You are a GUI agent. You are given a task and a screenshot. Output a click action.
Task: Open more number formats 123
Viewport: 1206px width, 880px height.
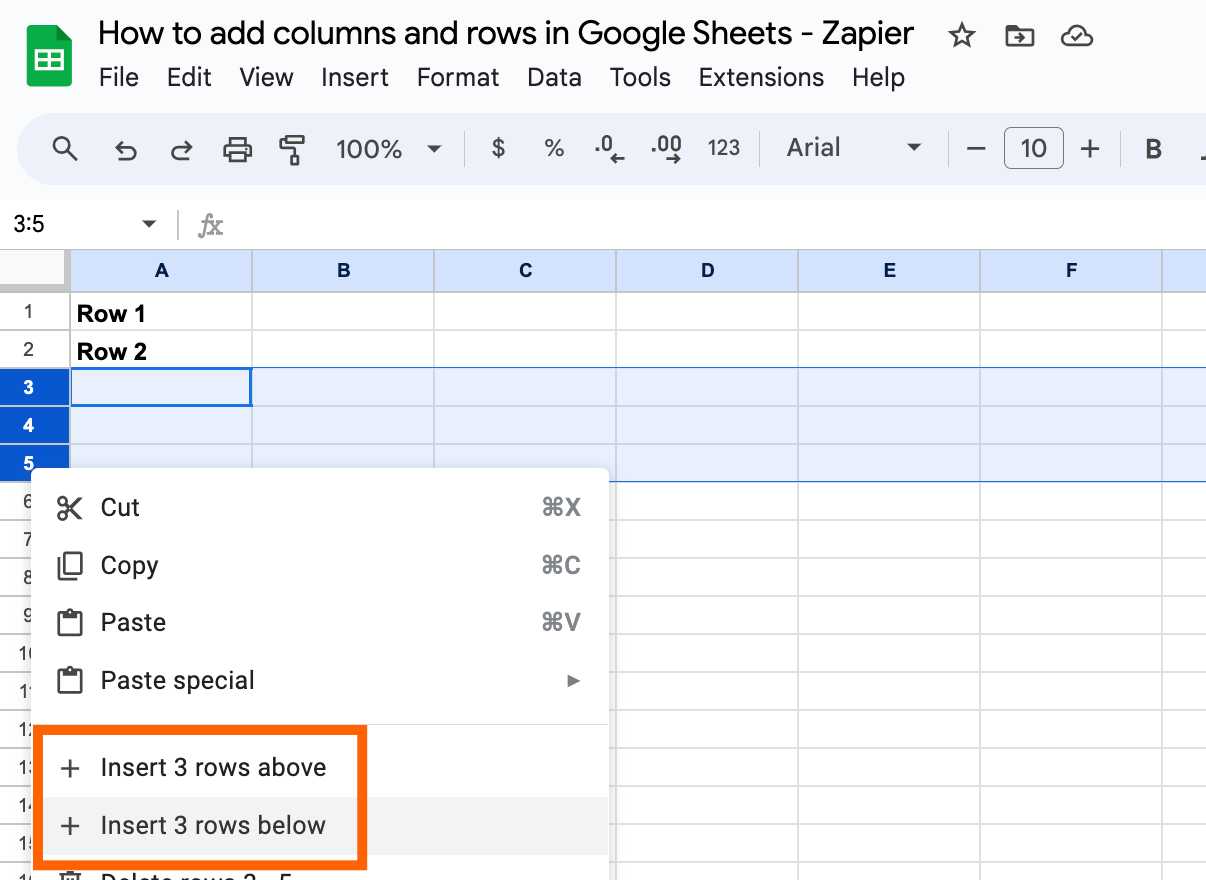click(x=723, y=149)
